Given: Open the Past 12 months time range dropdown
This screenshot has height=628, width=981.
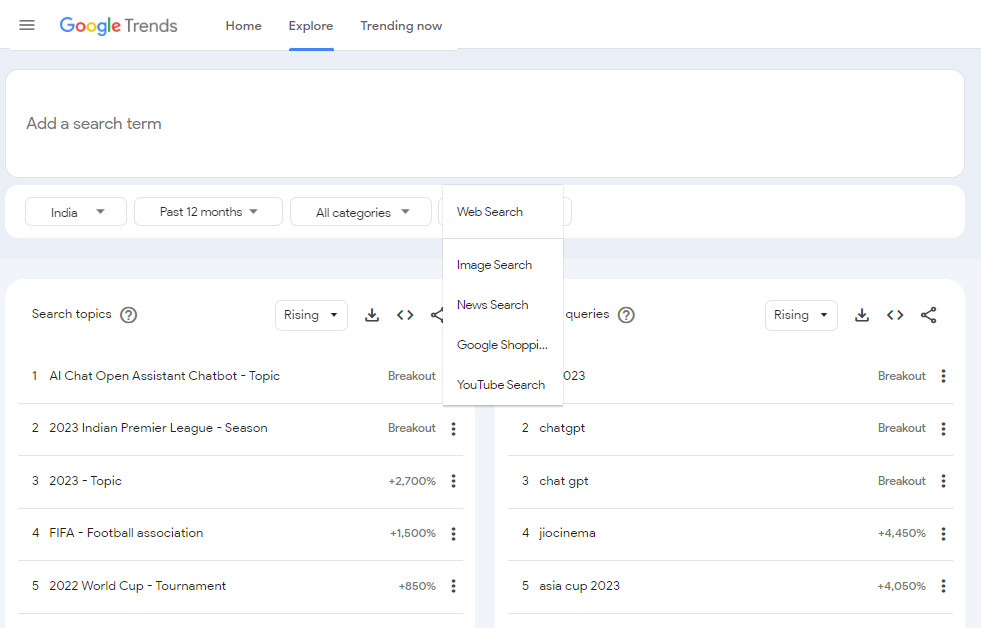Looking at the screenshot, I should [208, 212].
